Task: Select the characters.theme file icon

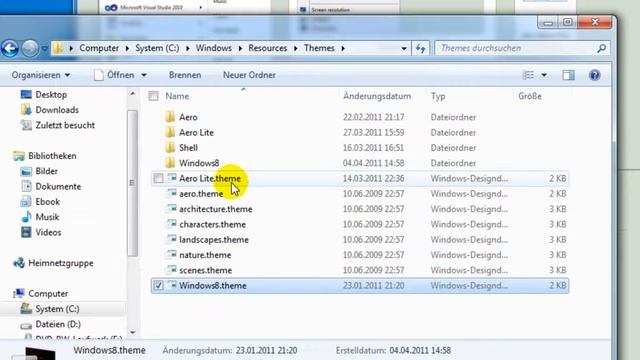Action: point(171,224)
